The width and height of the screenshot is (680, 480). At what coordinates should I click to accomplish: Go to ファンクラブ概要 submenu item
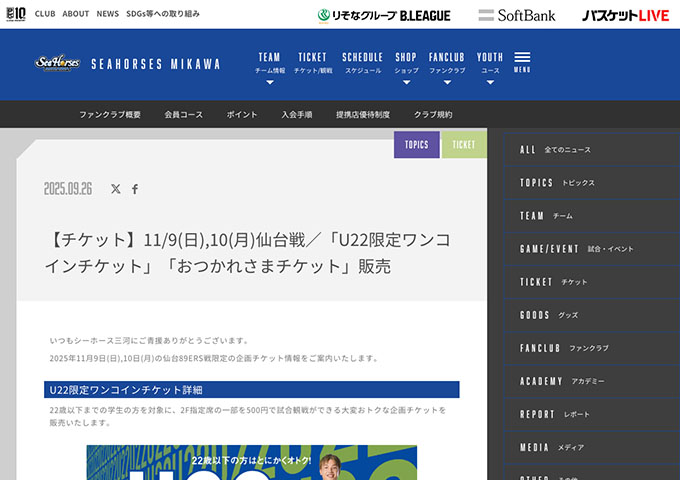click(x=110, y=114)
